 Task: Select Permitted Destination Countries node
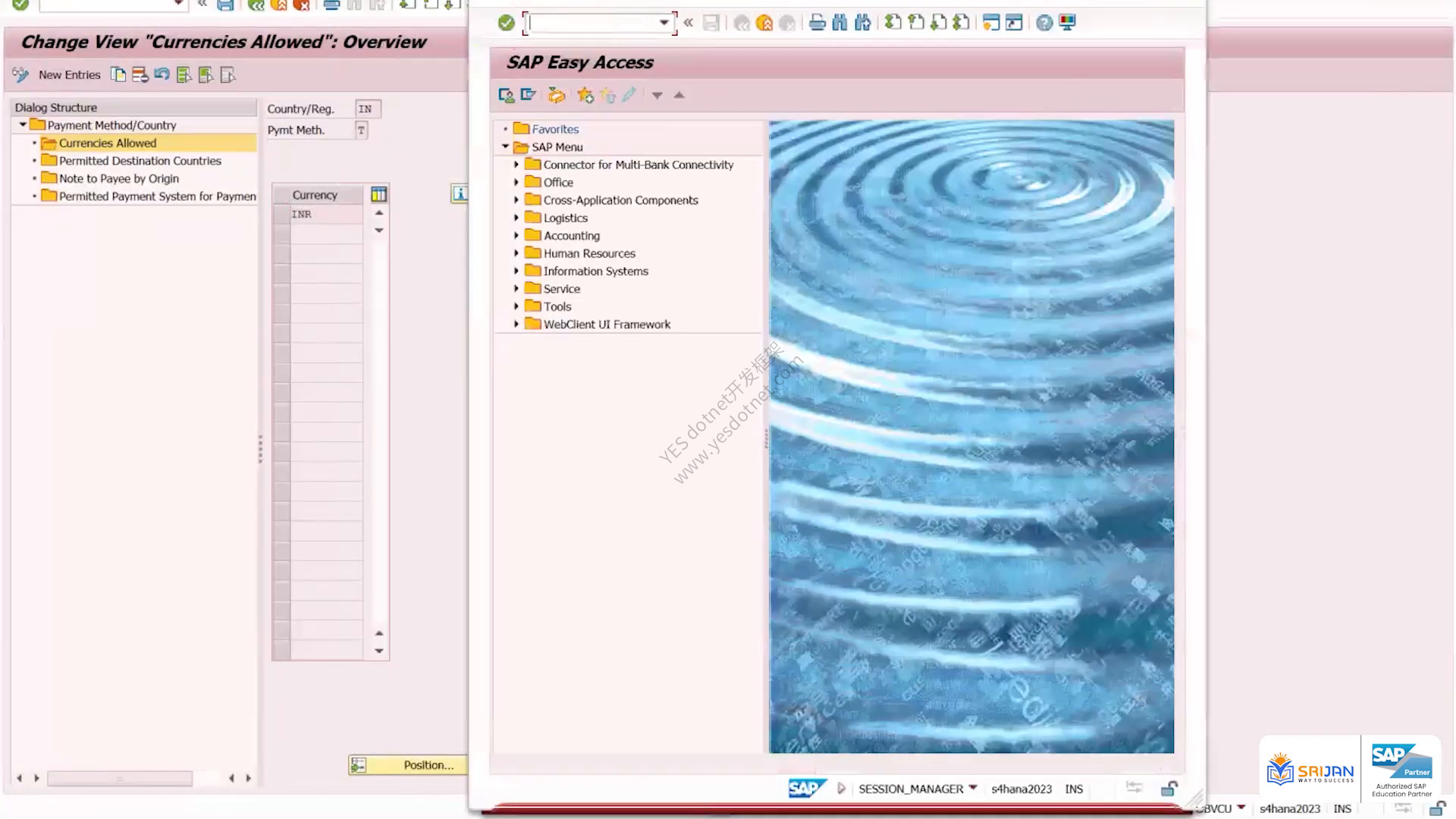coord(140,161)
